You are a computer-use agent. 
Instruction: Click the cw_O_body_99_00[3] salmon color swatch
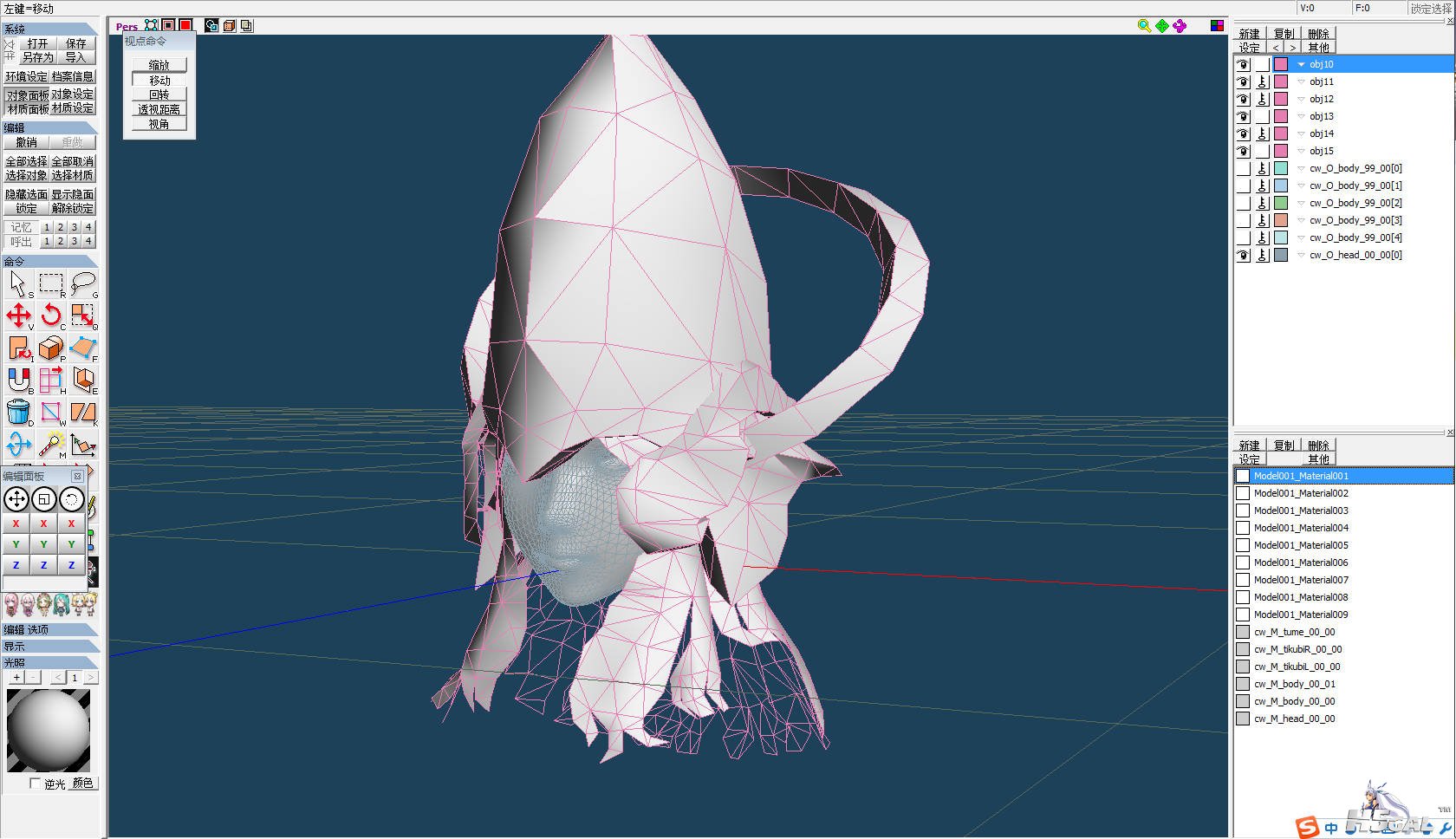tap(1281, 220)
